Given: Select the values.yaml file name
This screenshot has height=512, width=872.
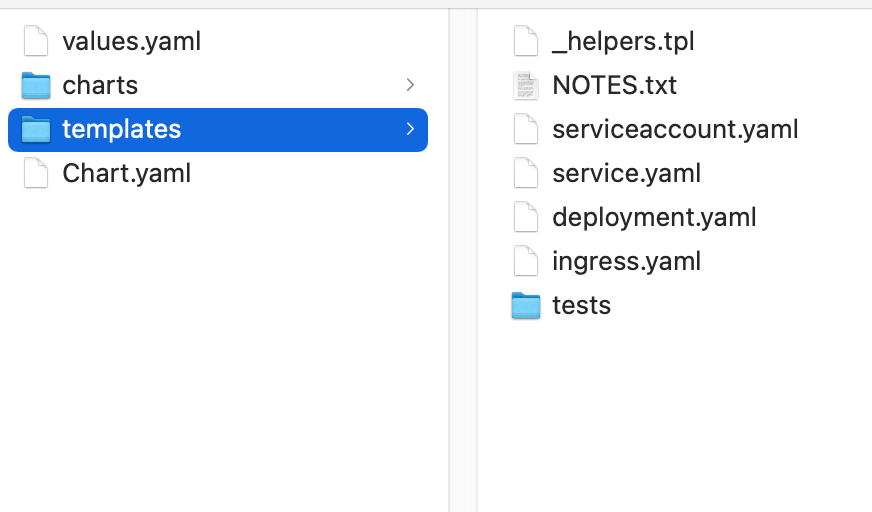Looking at the screenshot, I should click(131, 42).
